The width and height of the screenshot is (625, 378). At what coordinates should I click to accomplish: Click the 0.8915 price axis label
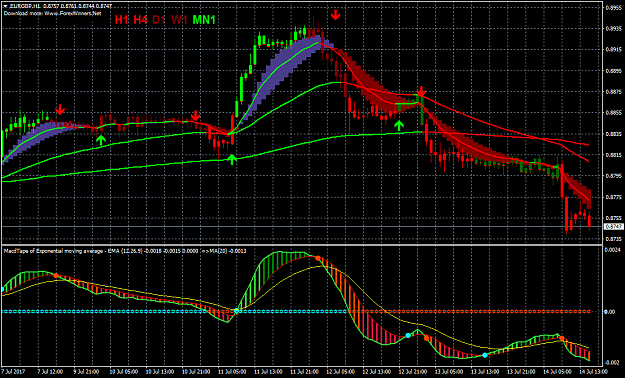coord(613,50)
